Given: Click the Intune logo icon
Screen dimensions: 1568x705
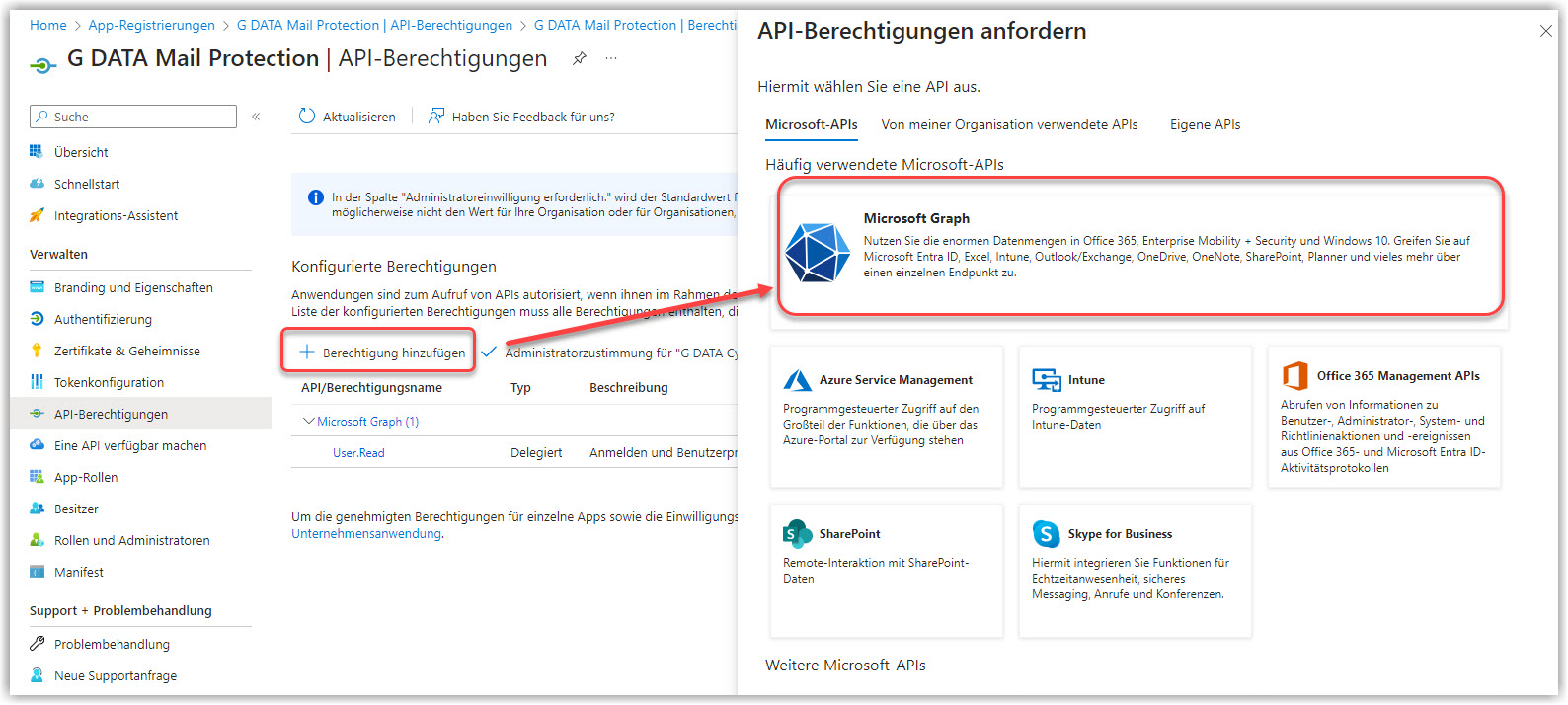Looking at the screenshot, I should [x=1046, y=379].
